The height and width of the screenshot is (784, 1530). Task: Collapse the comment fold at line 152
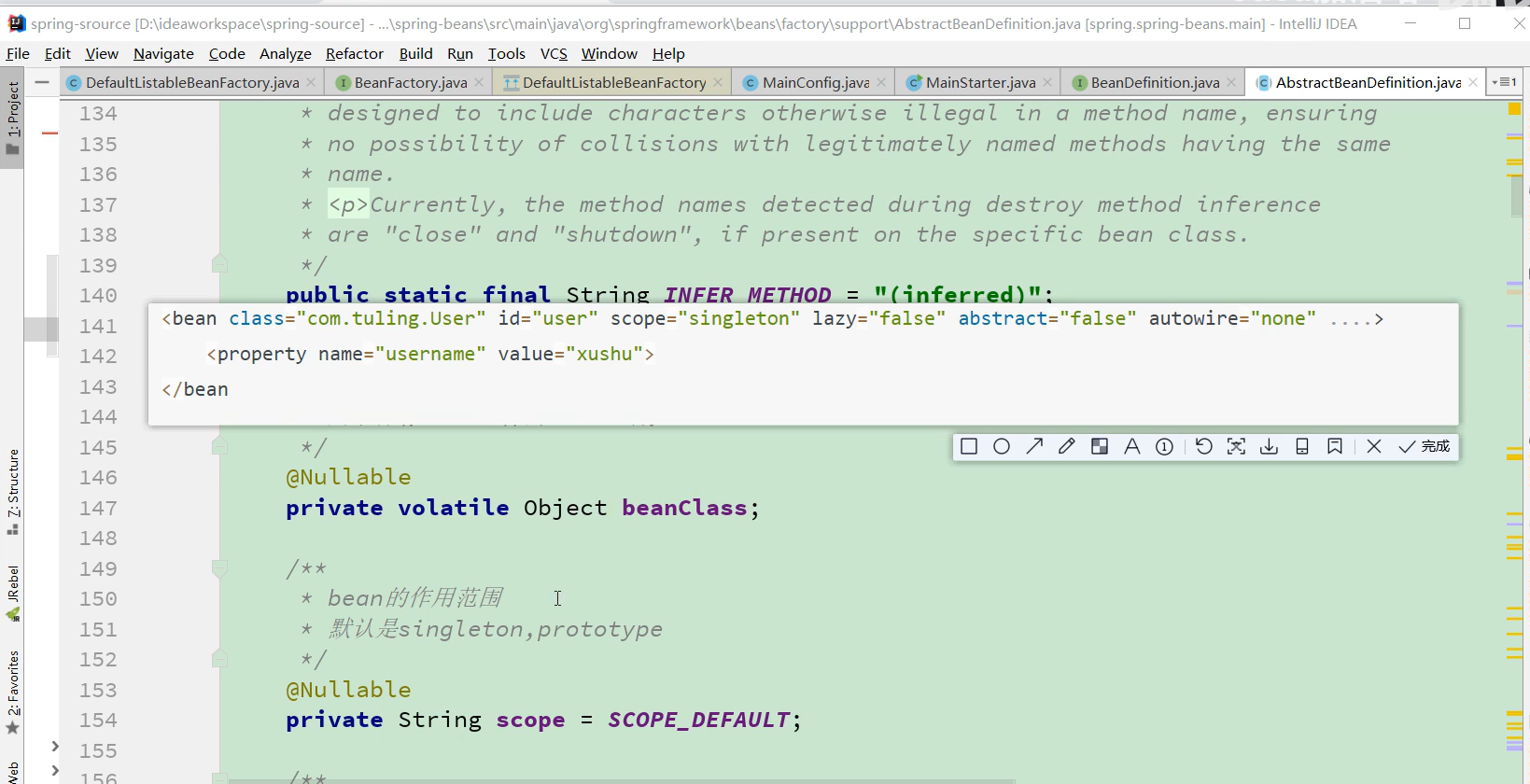point(219,658)
